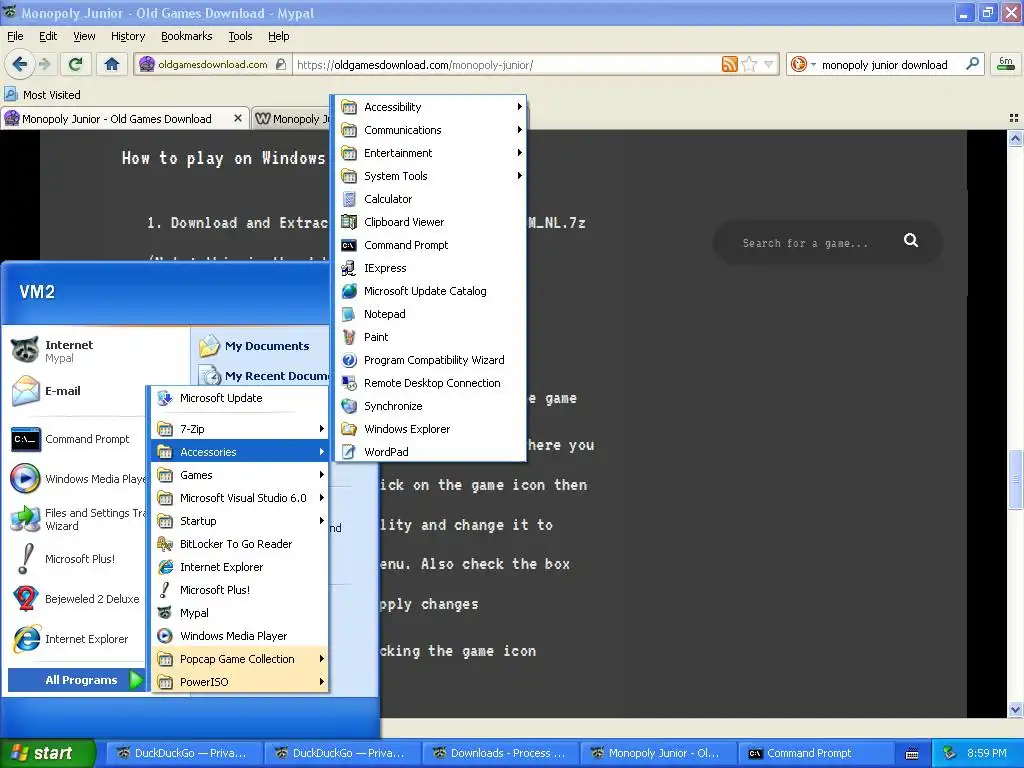Open the address bar history dropdown
This screenshot has height=768, width=1024.
(769, 64)
